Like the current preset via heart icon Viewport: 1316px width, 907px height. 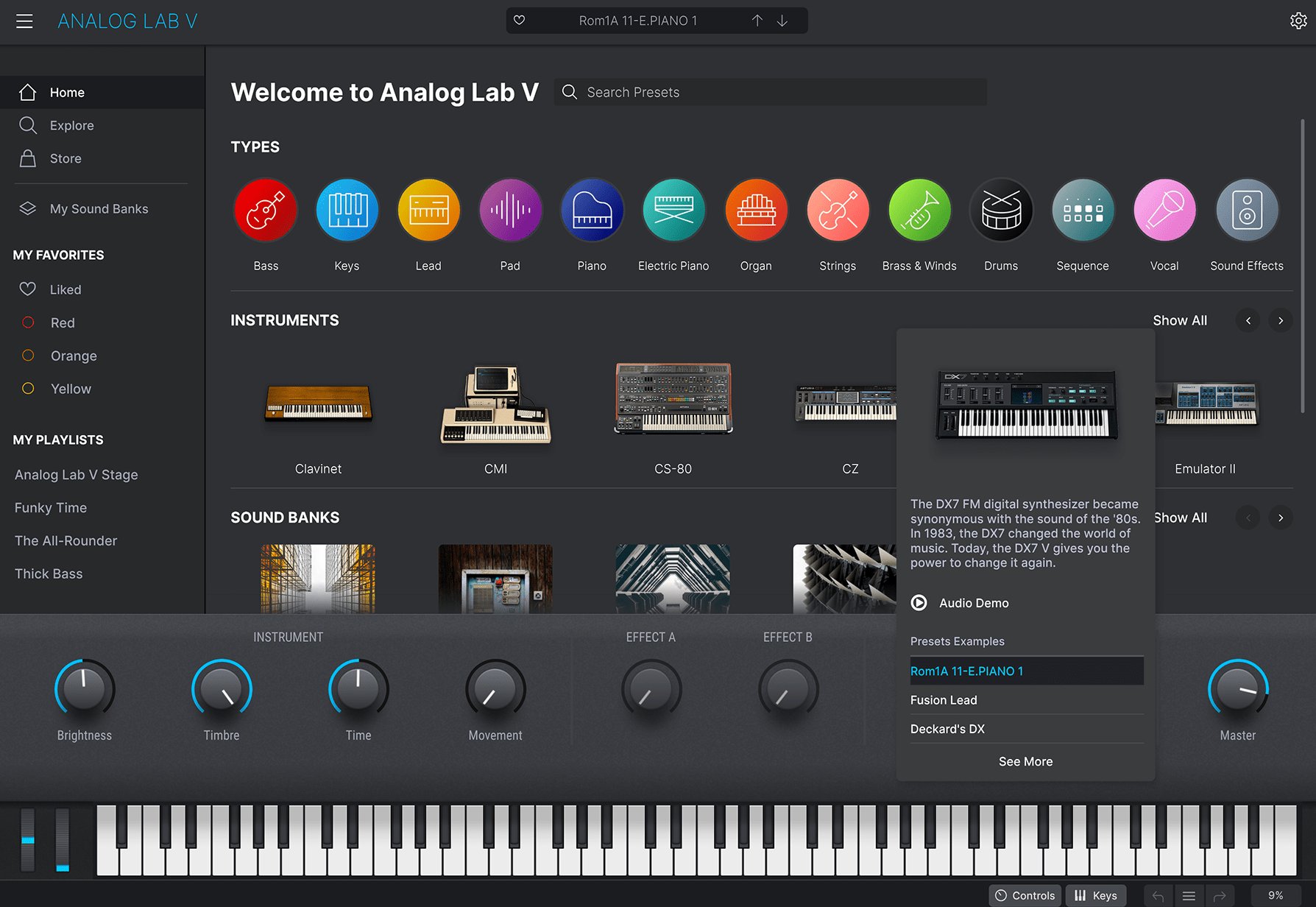click(x=520, y=20)
